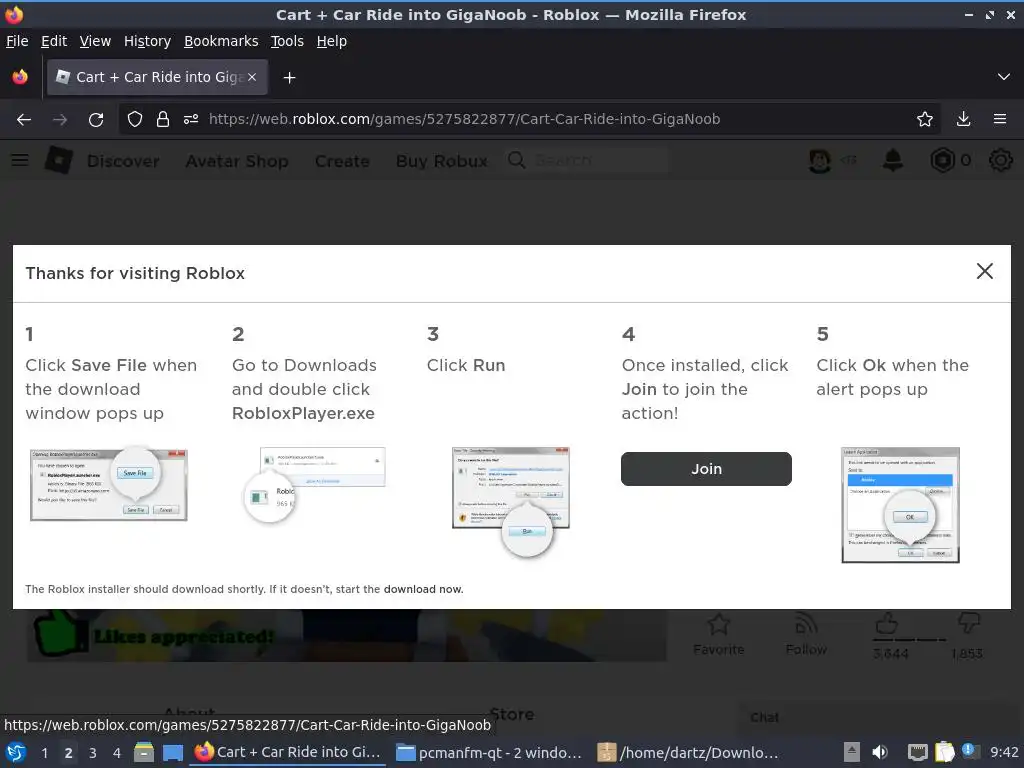
Task: Reload the current page
Action: (x=96, y=120)
